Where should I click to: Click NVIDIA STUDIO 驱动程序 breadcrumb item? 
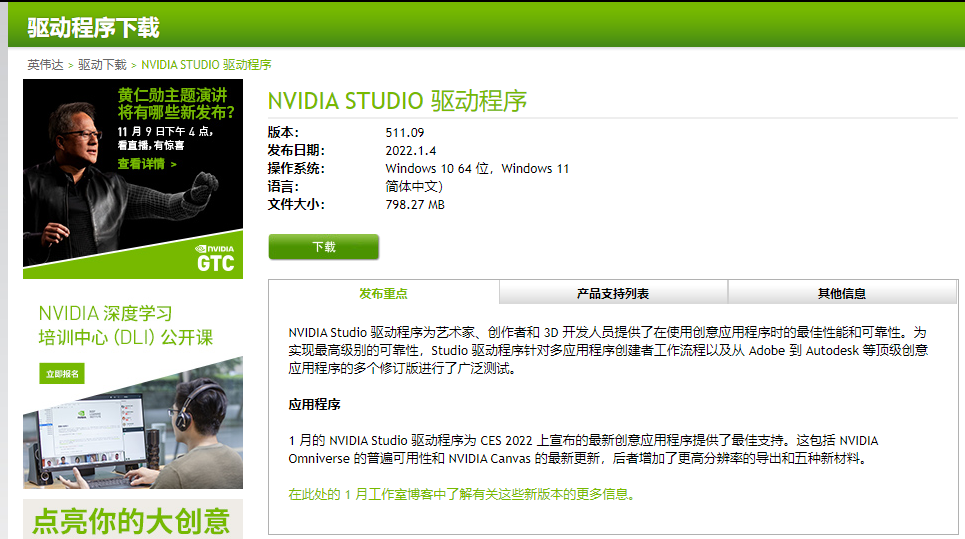[206, 64]
